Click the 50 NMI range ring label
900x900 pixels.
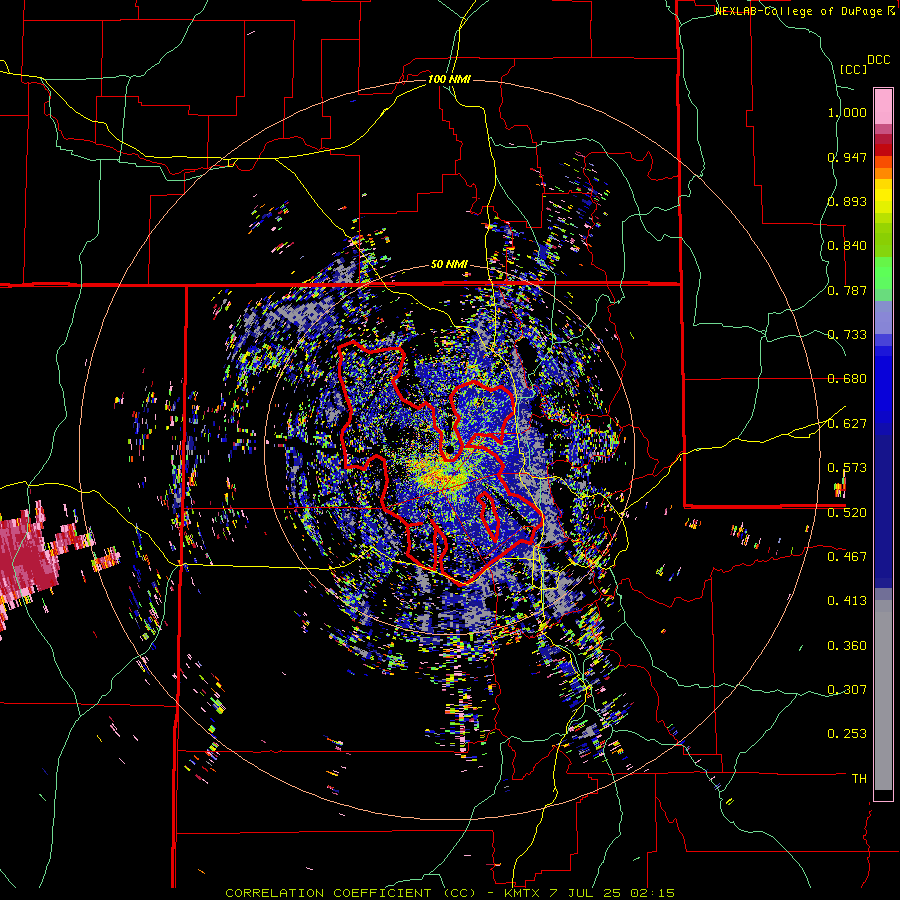point(449,265)
